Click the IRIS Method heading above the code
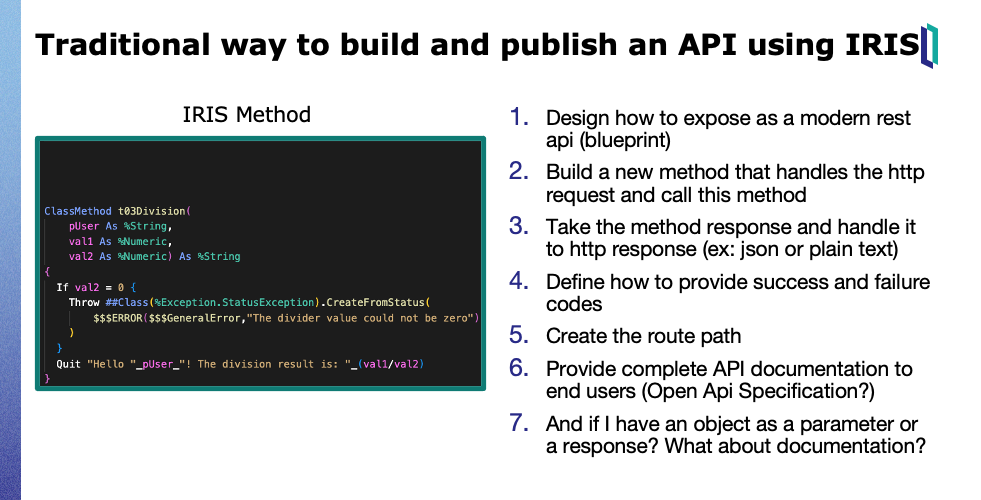Viewport: 981px width, 500px height. coord(246,114)
